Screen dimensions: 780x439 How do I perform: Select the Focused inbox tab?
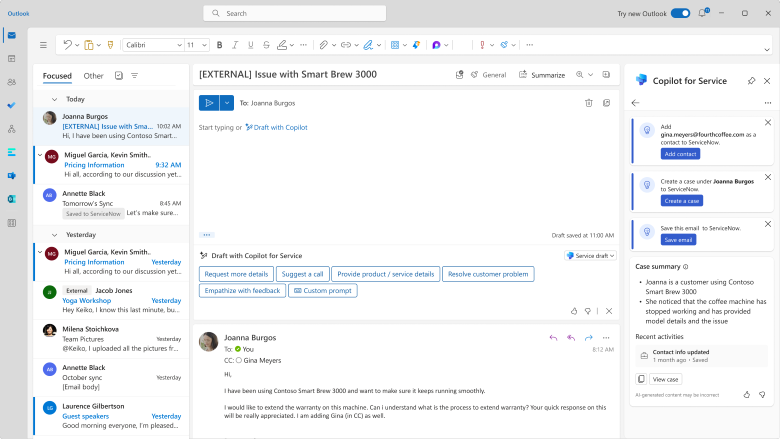pos(57,76)
